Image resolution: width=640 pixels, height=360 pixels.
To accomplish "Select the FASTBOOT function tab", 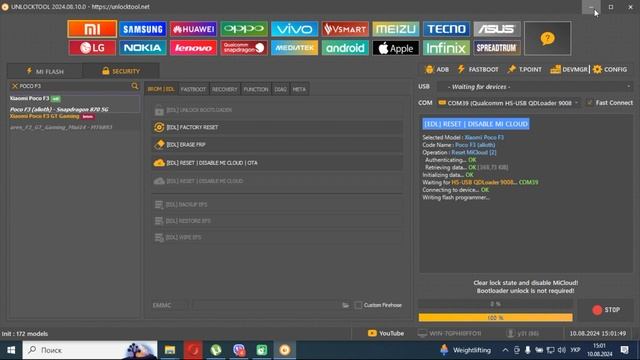I will [x=193, y=89].
